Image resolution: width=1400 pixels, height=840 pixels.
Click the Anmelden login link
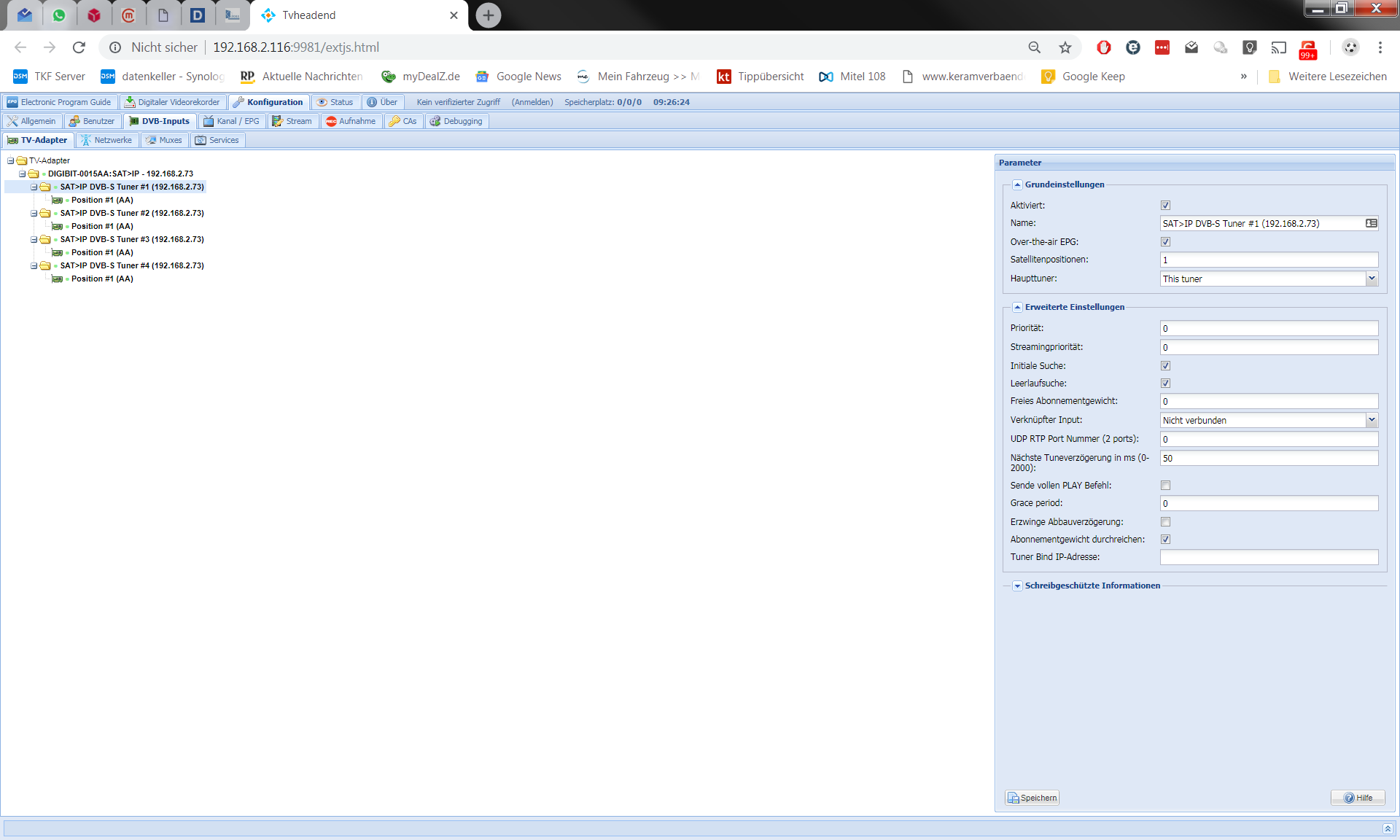[532, 102]
